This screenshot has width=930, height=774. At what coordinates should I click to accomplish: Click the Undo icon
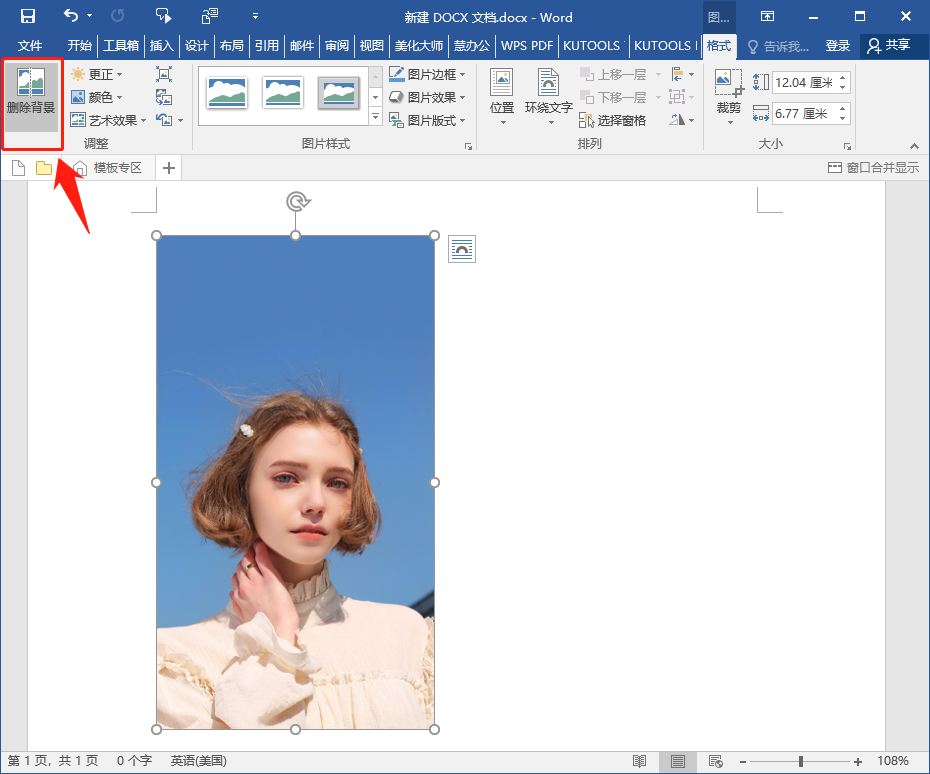[x=71, y=16]
